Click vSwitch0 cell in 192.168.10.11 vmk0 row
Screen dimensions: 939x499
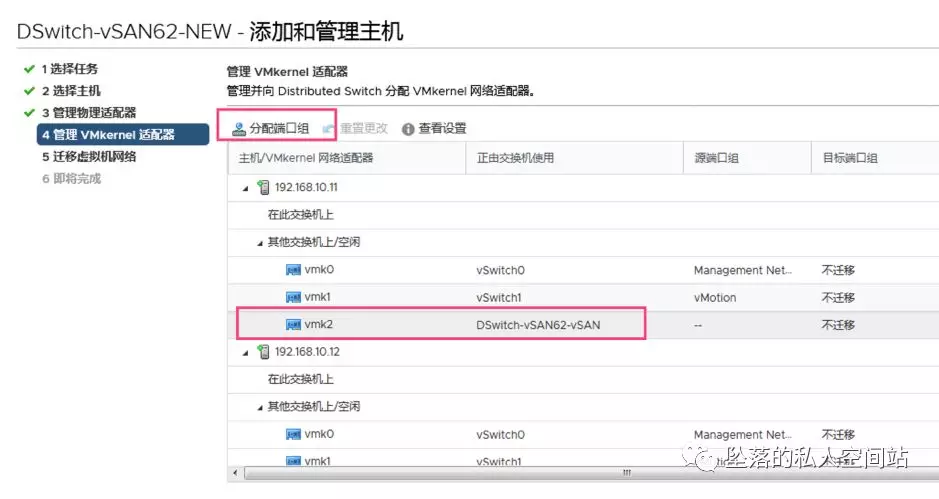(500, 270)
